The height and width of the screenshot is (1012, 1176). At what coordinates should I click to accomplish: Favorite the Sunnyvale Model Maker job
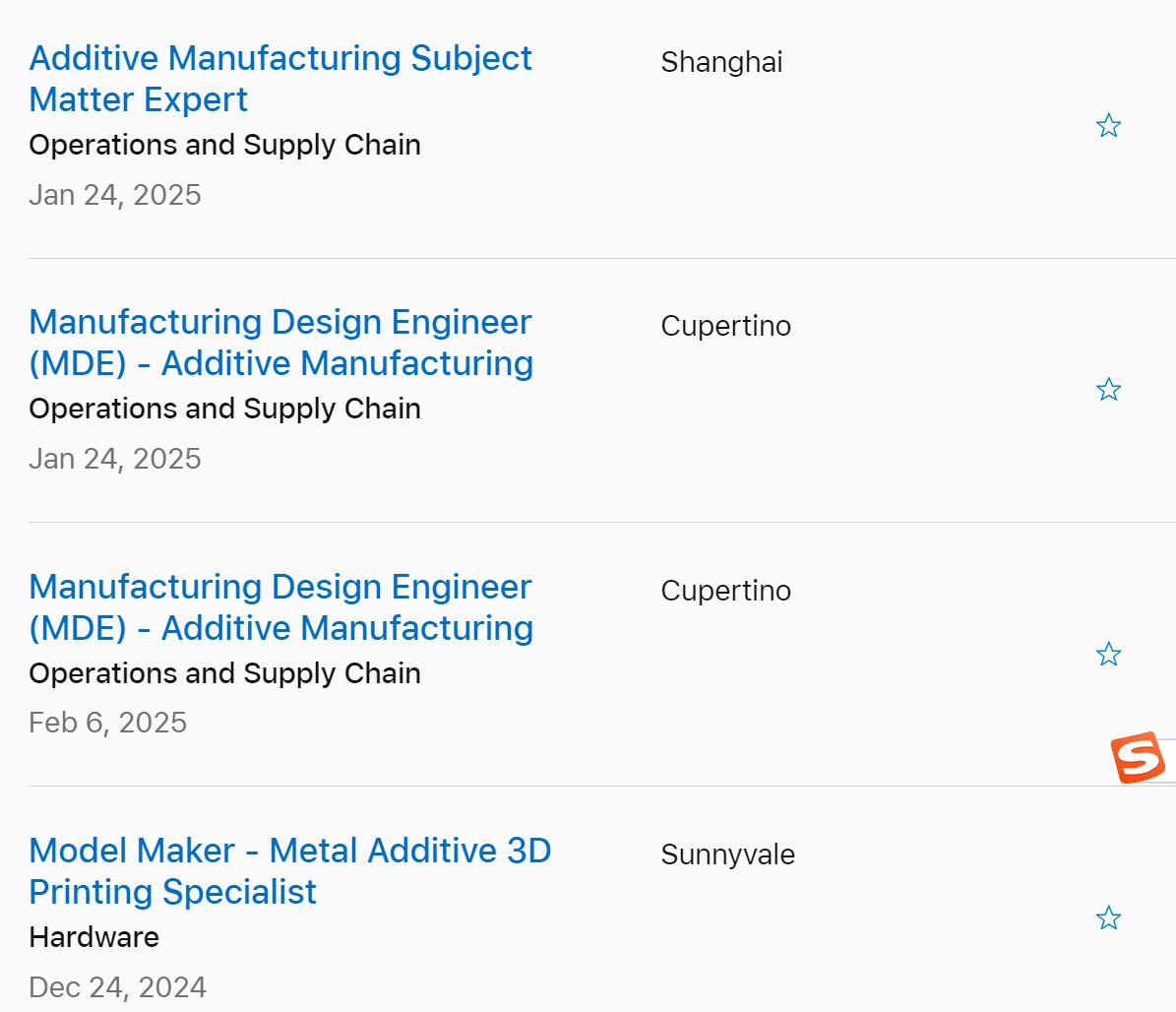point(1108,918)
